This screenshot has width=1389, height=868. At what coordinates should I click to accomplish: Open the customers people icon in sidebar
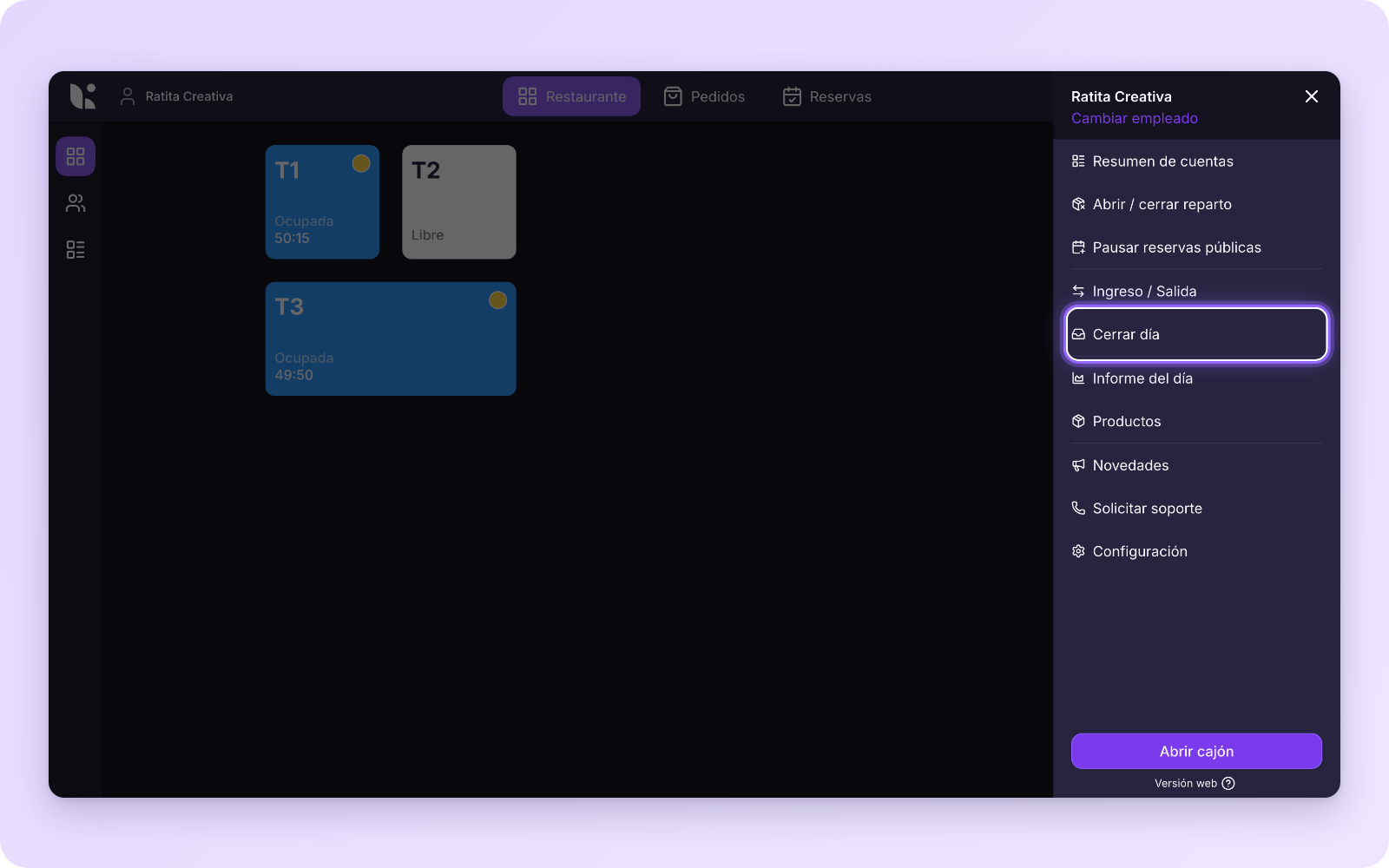pos(76,203)
